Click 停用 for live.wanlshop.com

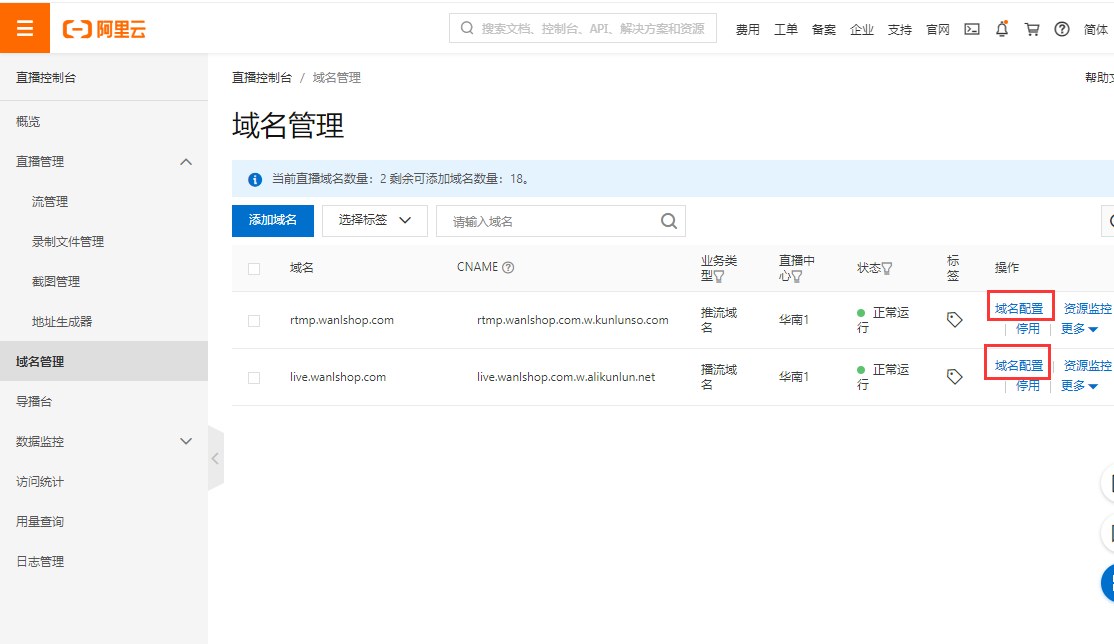coord(1027,385)
